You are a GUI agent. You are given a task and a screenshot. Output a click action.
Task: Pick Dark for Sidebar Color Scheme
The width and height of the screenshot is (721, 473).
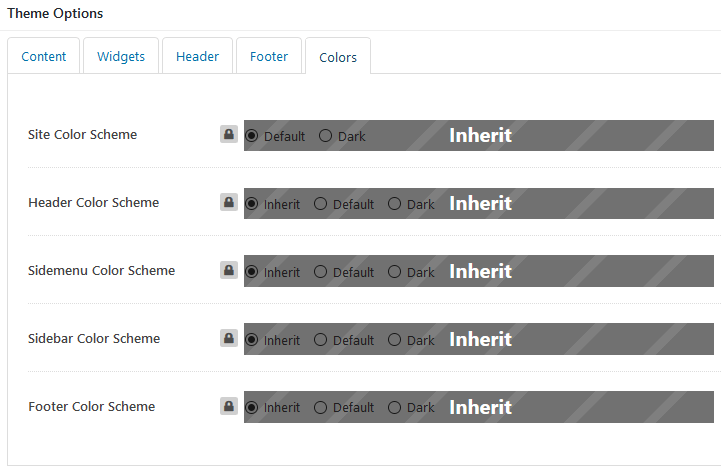tap(394, 340)
